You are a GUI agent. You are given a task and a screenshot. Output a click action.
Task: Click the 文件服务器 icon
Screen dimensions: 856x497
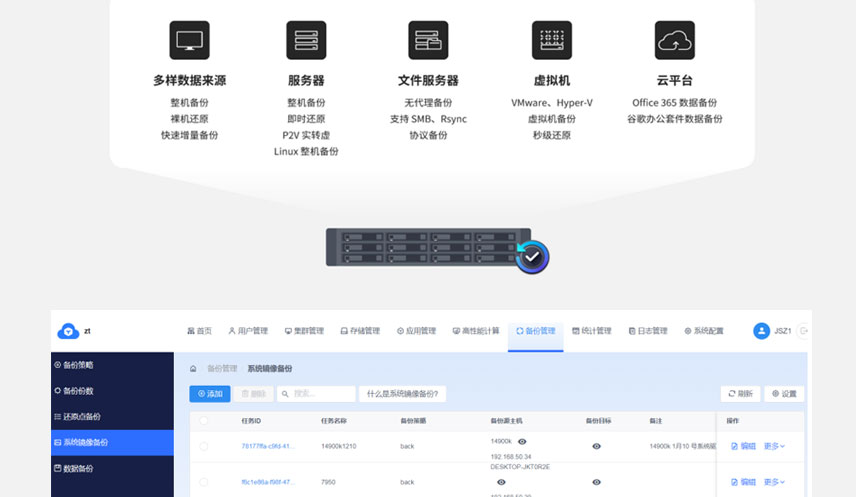[x=428, y=41]
